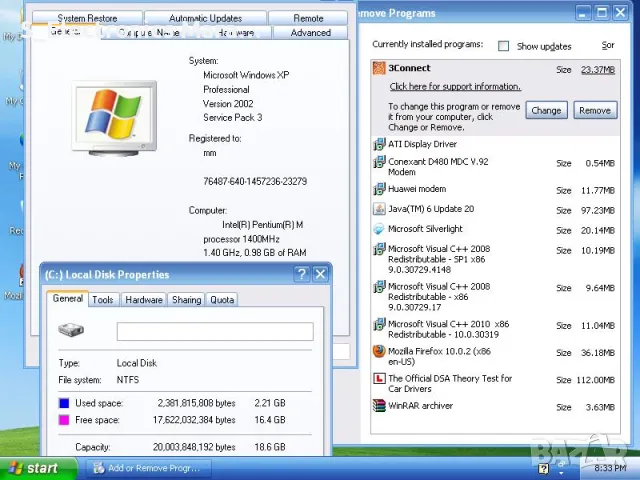Screen dimensions: 640x480
Task: Click the blue Used space color swatch
Action: pos(64,403)
